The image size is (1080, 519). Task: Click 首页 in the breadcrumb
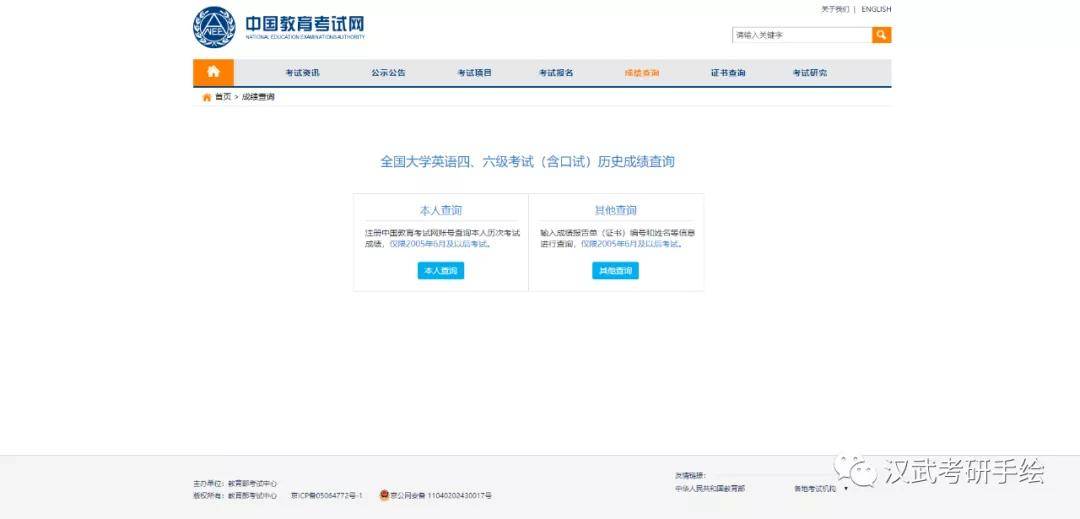click(223, 97)
